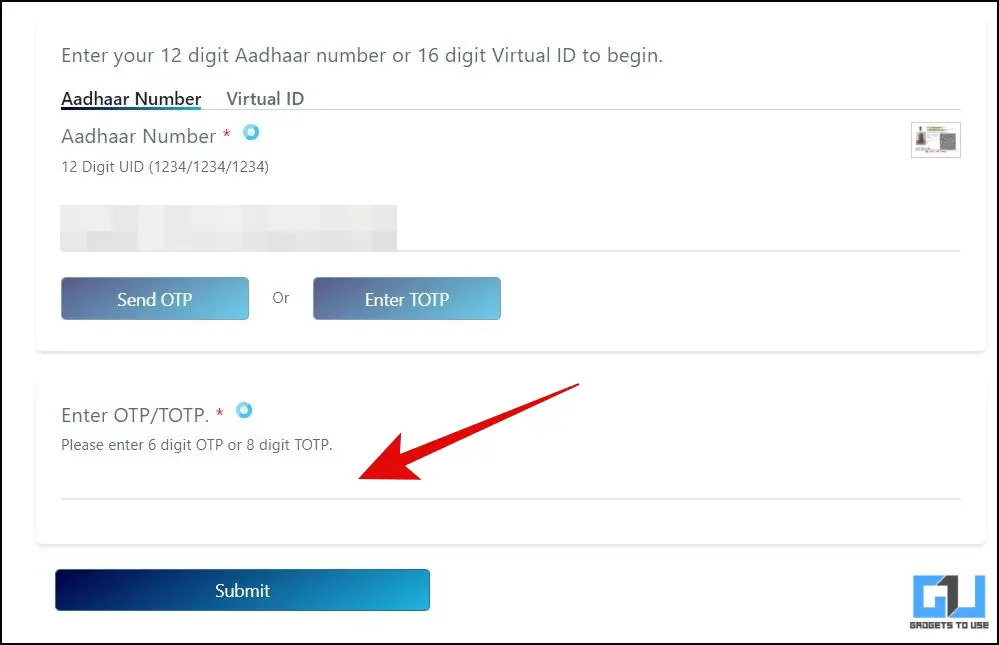This screenshot has height=645, width=999.
Task: Click the 'Please enter 6 digit OTP' hint text
Action: click(x=197, y=445)
